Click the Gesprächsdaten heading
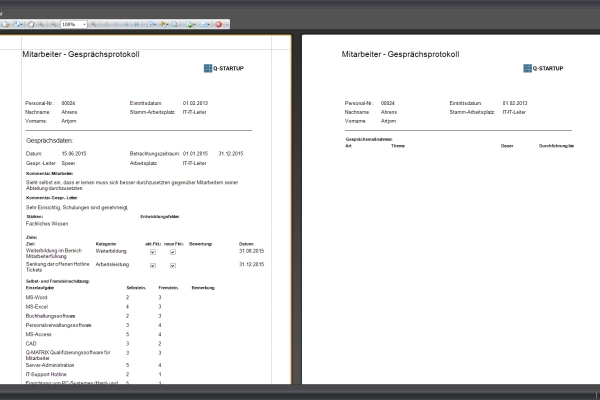Viewport: 600px width, 400px height. 49,140
